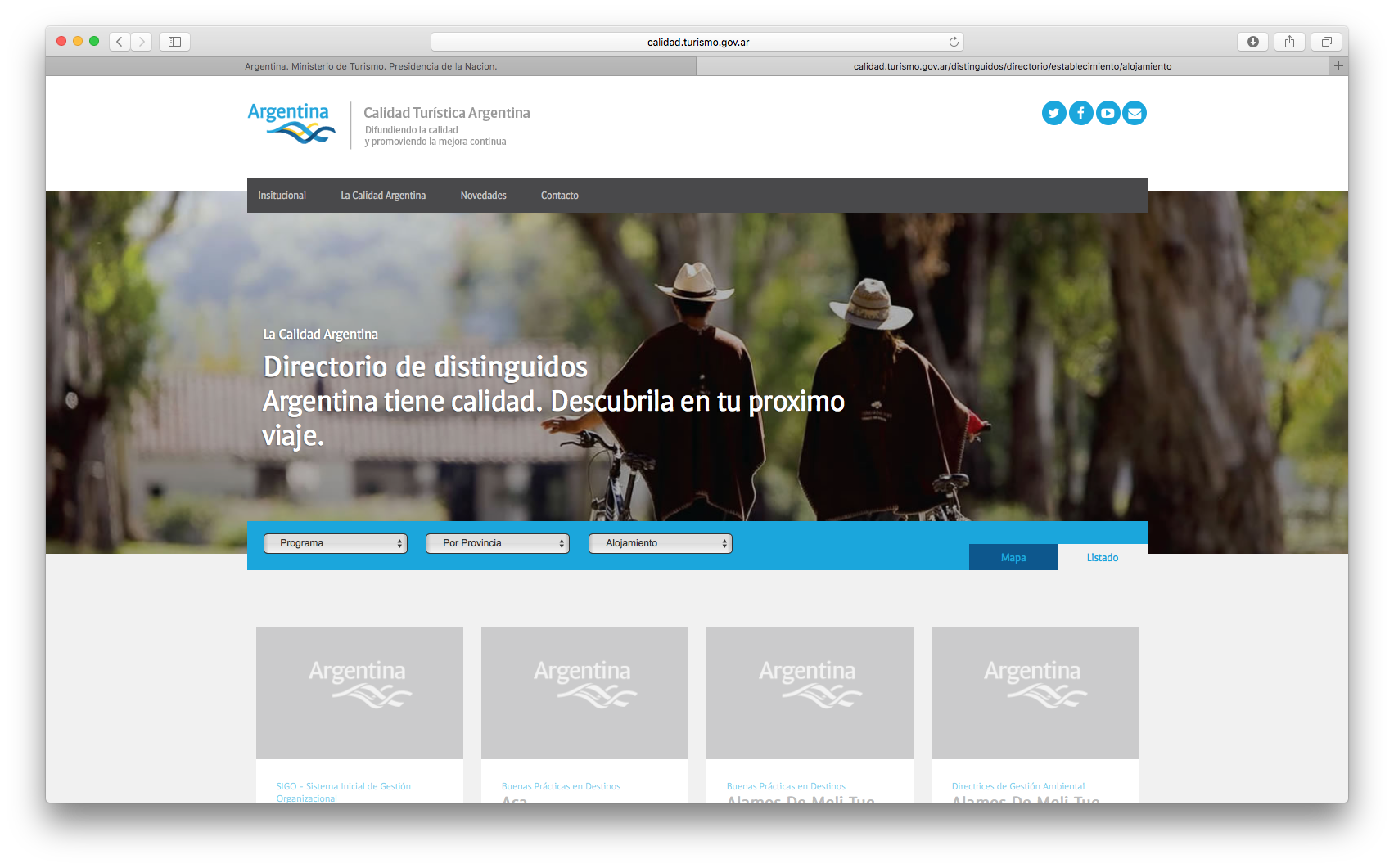Open the Facebook social icon
Image resolution: width=1394 pixels, height=868 pixels.
tap(1080, 113)
